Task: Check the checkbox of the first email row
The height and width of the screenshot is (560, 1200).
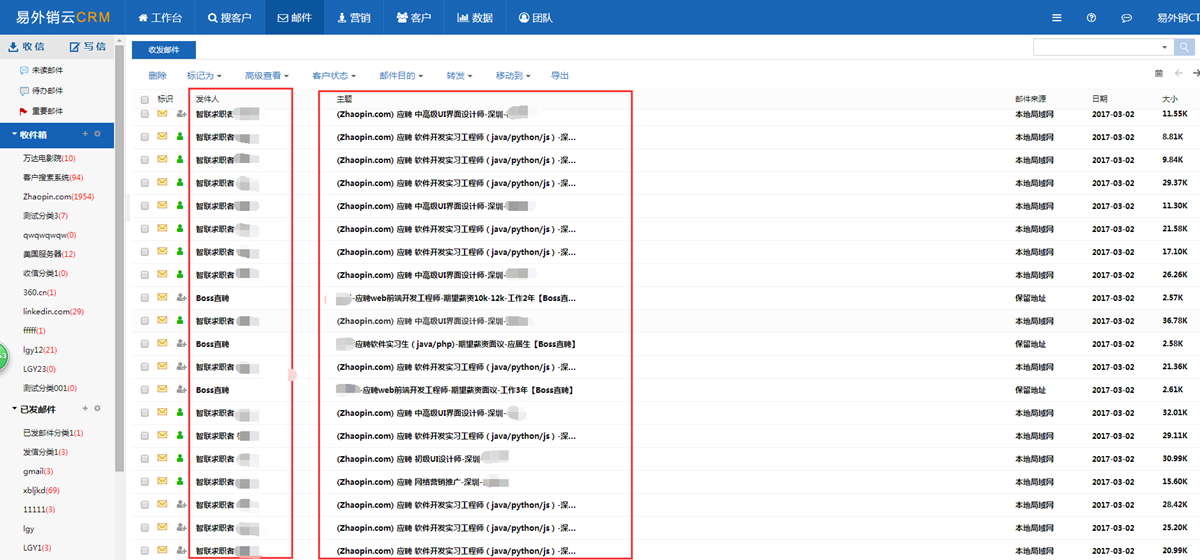Action: coord(144,114)
